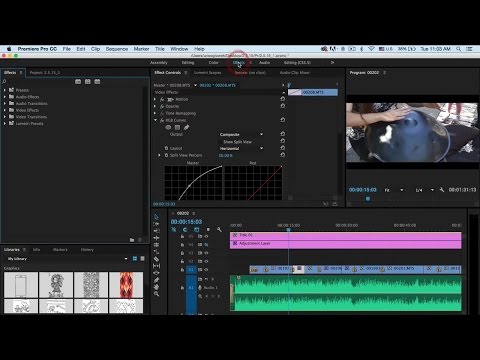Click the free draw bezier pen mask icon
Viewport: 480px width, 360px height.
pyautogui.click(x=186, y=127)
